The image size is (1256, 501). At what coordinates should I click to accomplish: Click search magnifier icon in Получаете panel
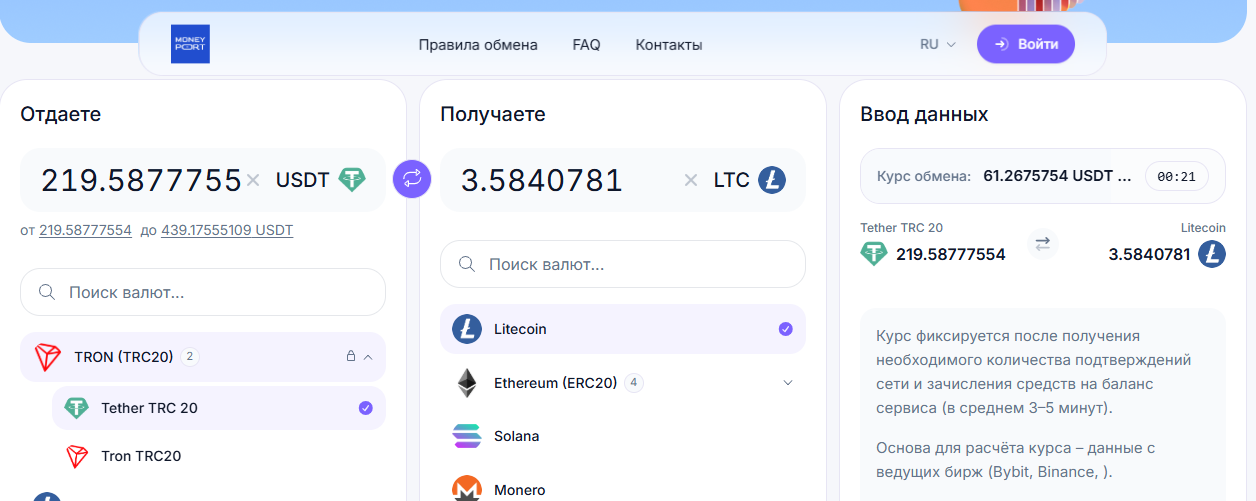(x=466, y=264)
